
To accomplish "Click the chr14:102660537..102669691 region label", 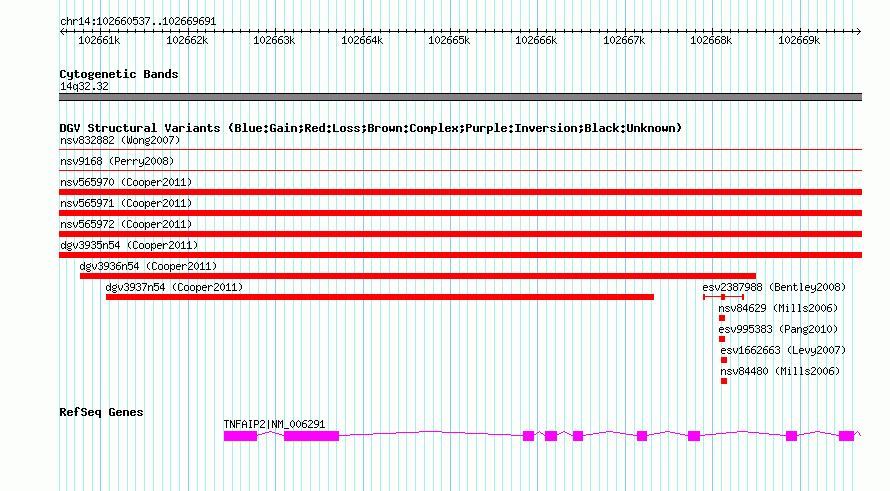I will click(x=138, y=22).
